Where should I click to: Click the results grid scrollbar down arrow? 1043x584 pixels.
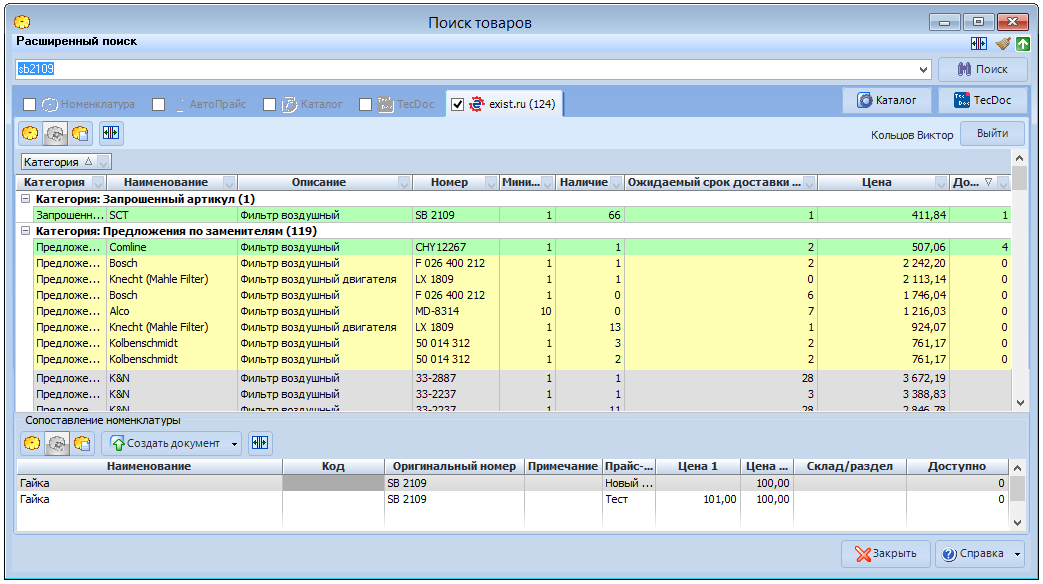[x=1020, y=403]
